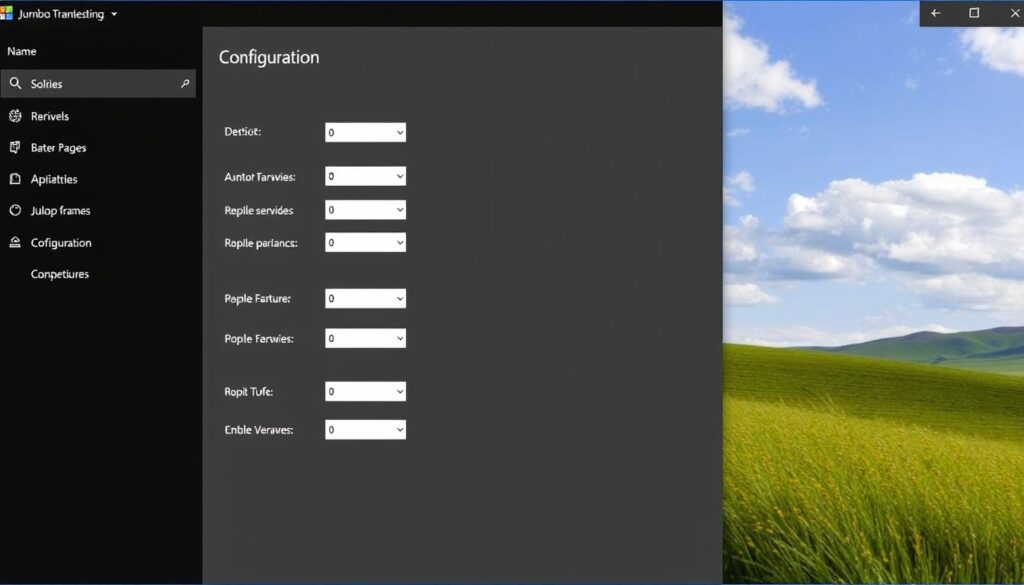
Task: Click the colorful app logo in title bar
Action: (7, 13)
